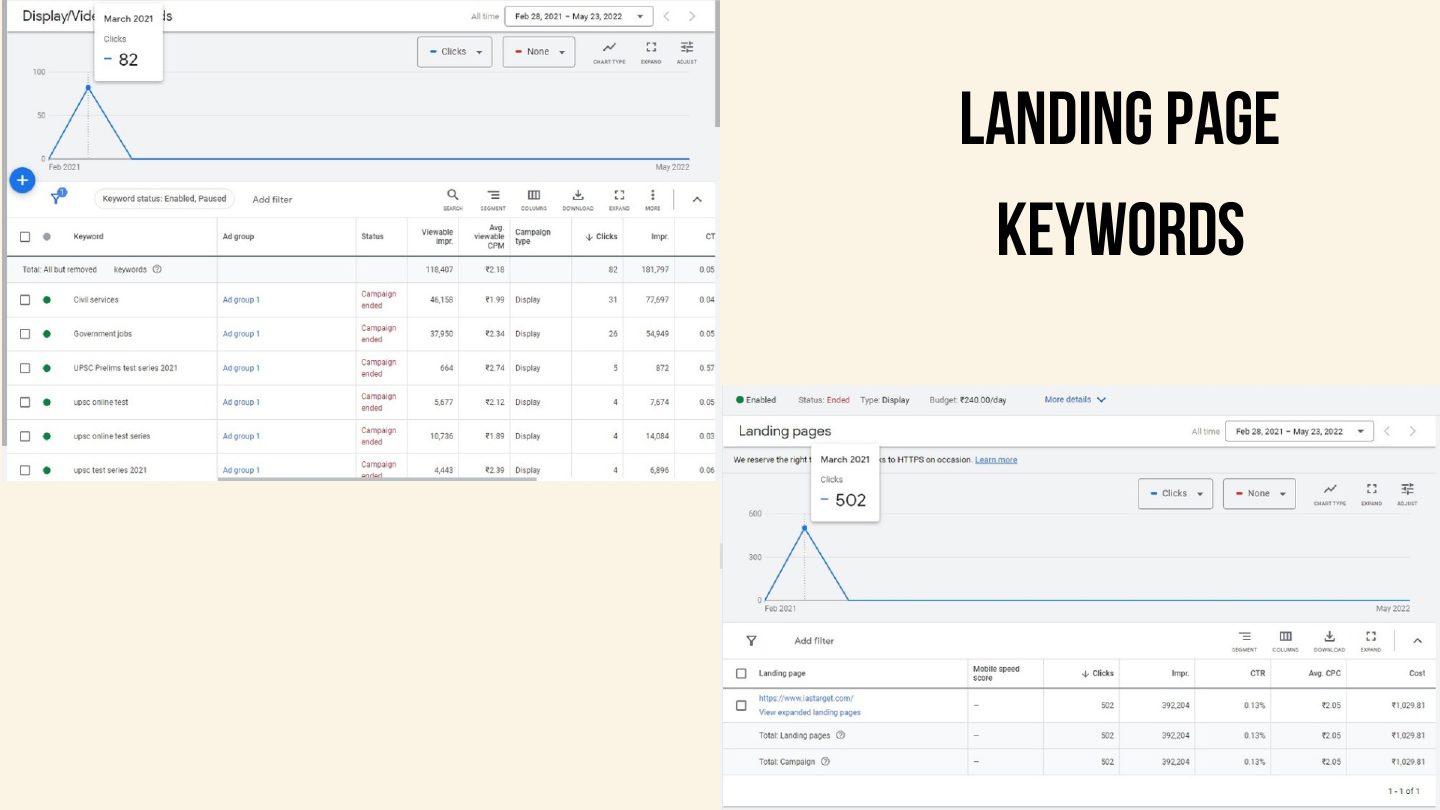Click the Segment icon in Landing pages toolbar
This screenshot has height=810, width=1440.
click(1245, 641)
